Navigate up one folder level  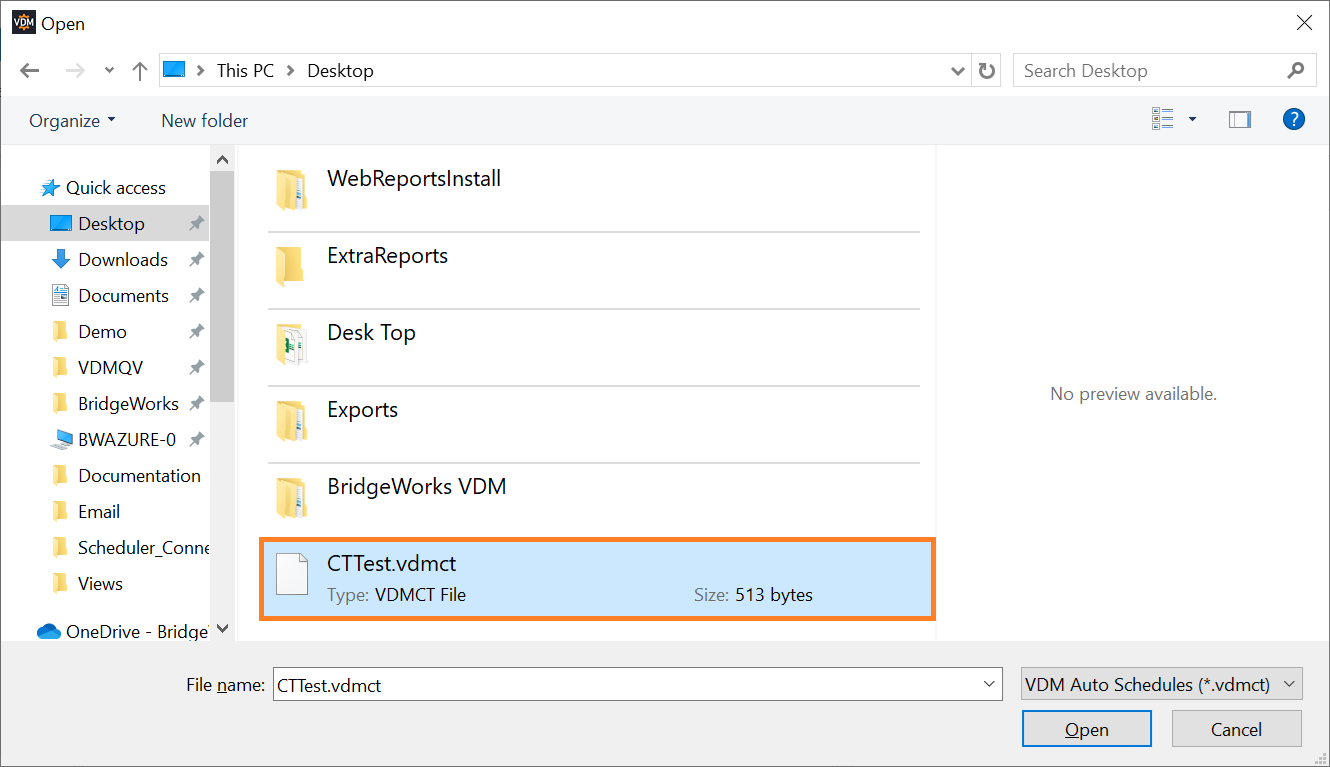[139, 70]
